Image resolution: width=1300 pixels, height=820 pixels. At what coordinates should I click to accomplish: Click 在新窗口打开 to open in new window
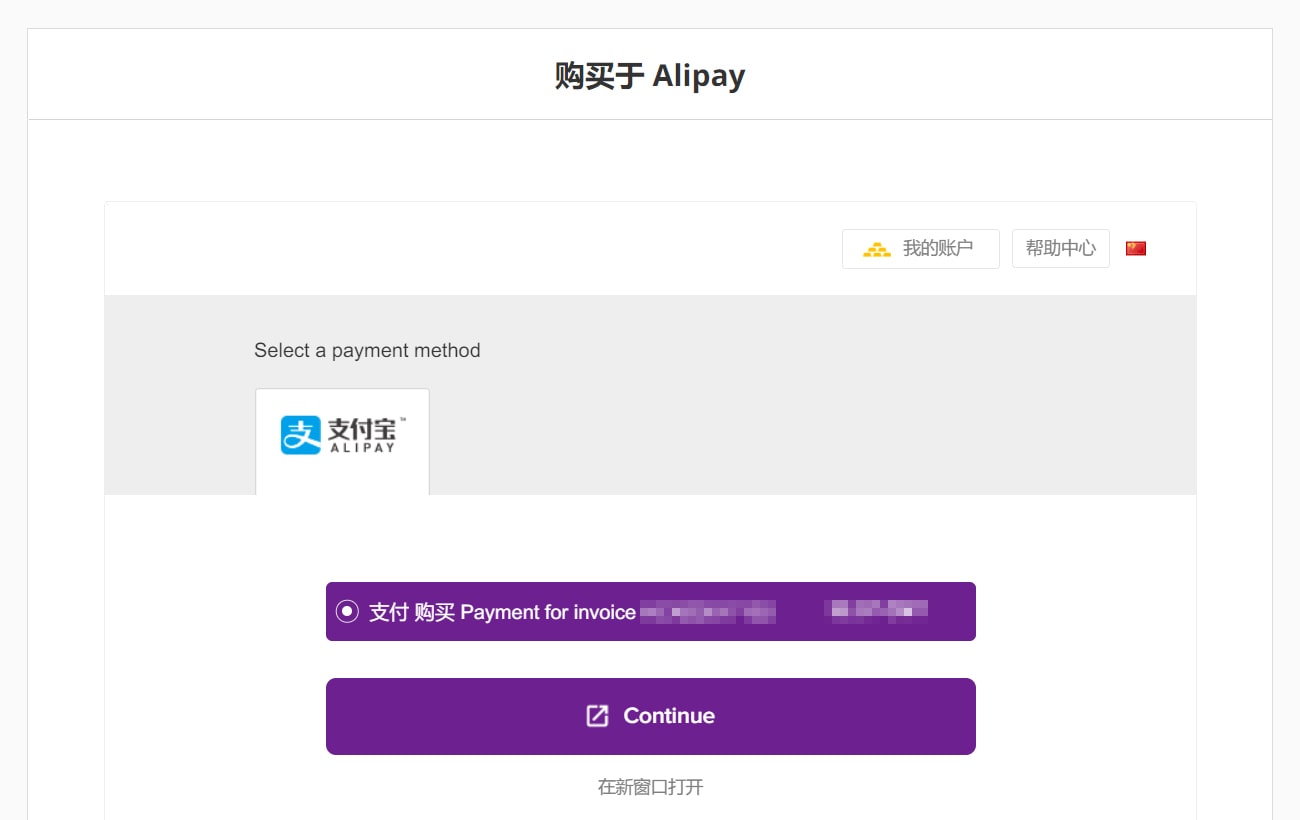click(649, 787)
